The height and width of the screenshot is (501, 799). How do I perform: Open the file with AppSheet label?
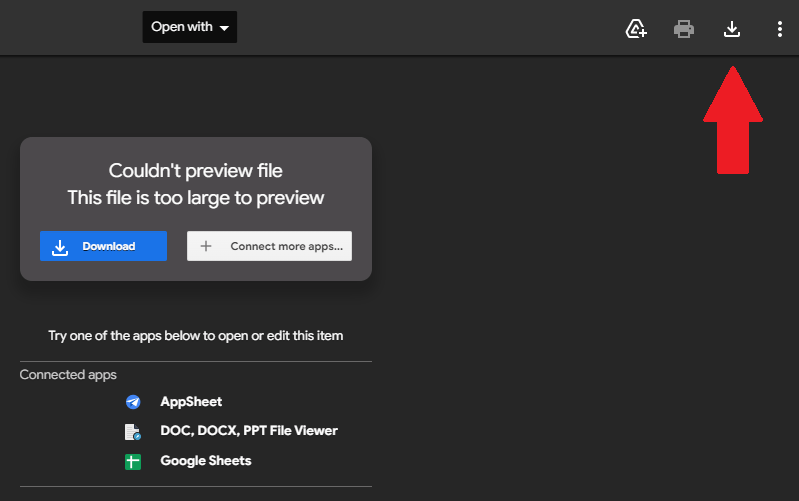pos(191,402)
